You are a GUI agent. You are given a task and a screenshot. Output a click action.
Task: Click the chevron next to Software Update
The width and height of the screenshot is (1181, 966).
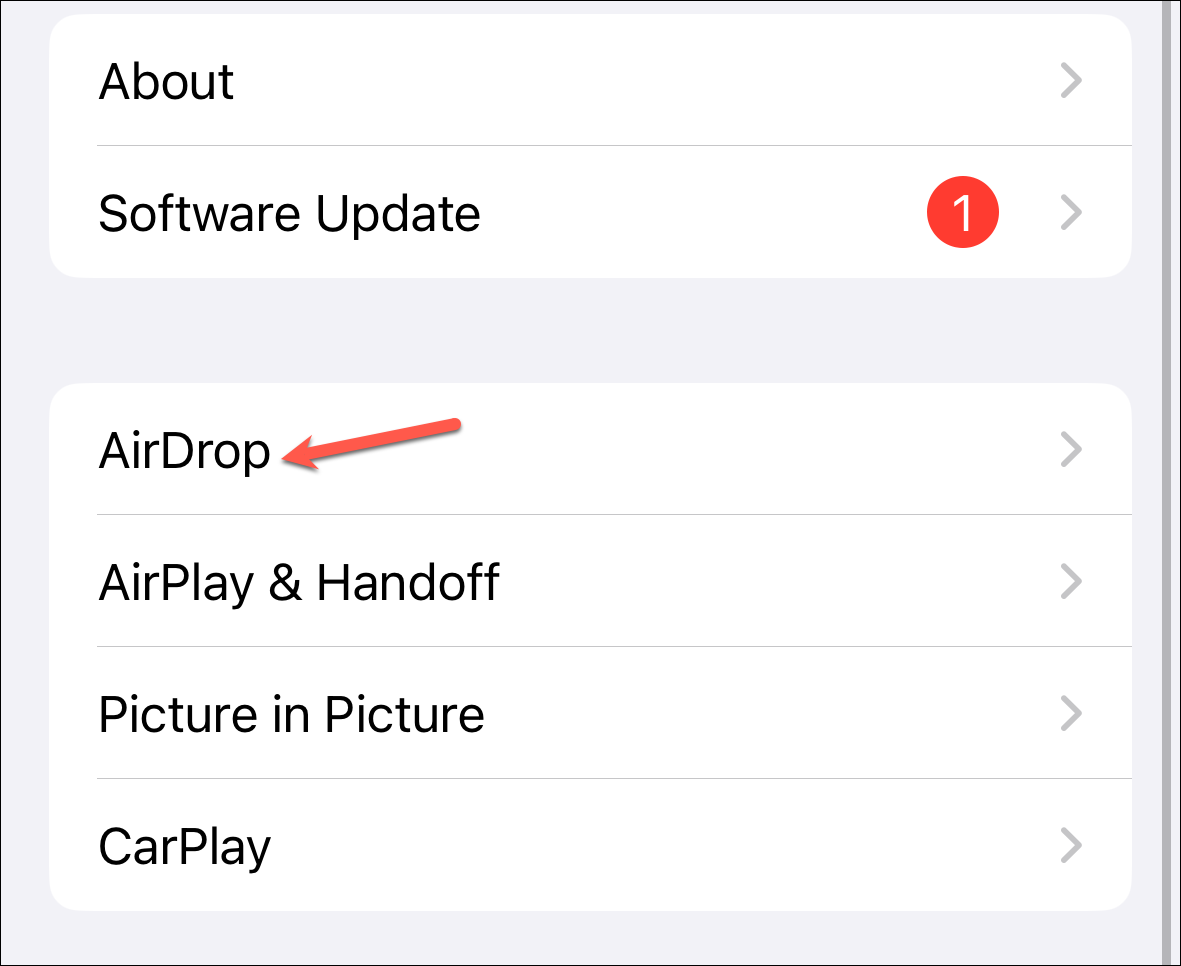[x=1071, y=212]
